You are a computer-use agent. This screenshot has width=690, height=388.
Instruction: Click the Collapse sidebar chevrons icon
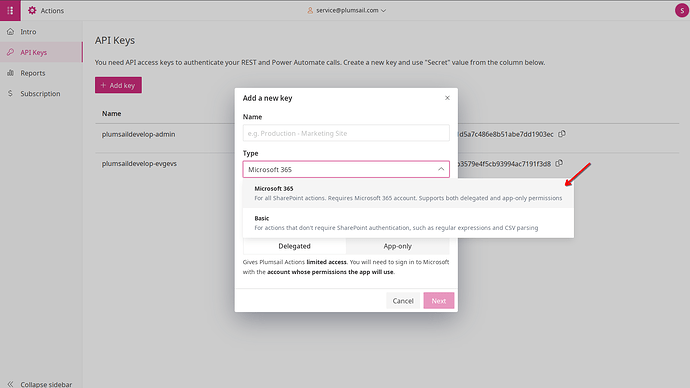coord(11,384)
